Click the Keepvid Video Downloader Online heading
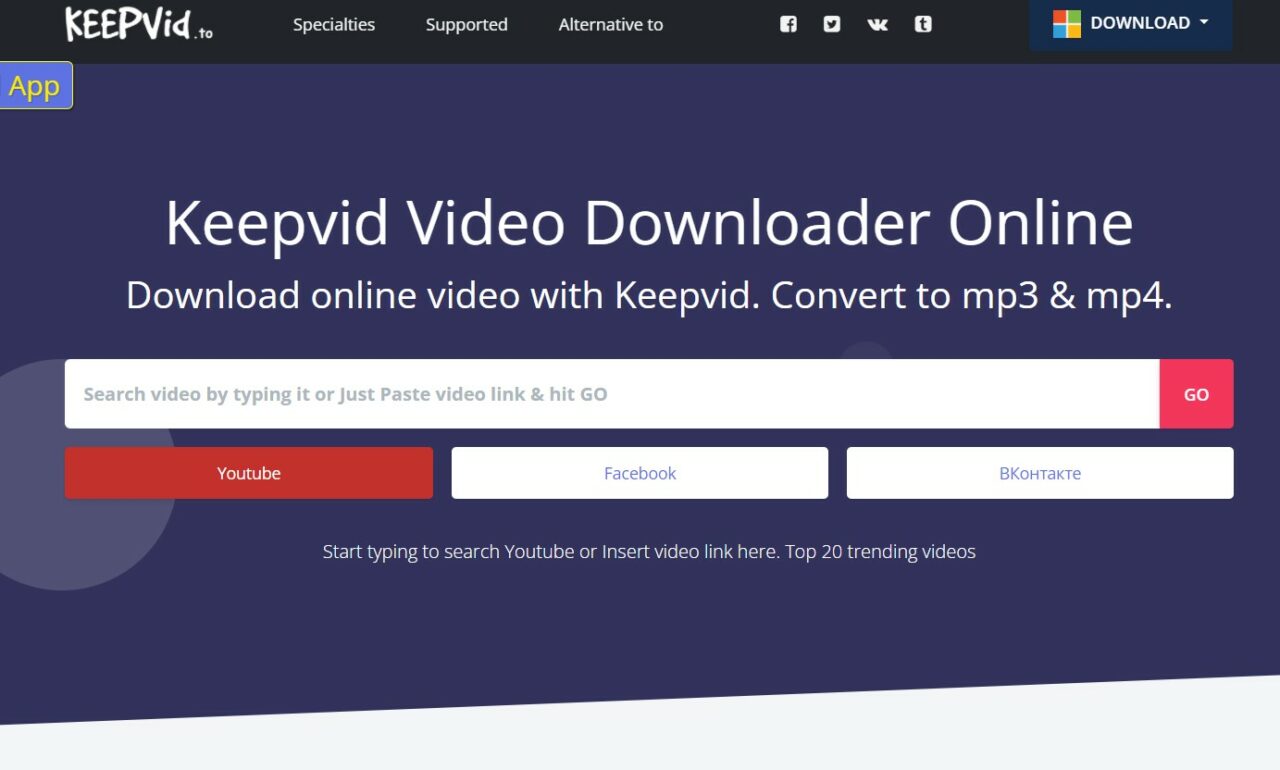This screenshot has width=1280, height=770. tap(649, 222)
